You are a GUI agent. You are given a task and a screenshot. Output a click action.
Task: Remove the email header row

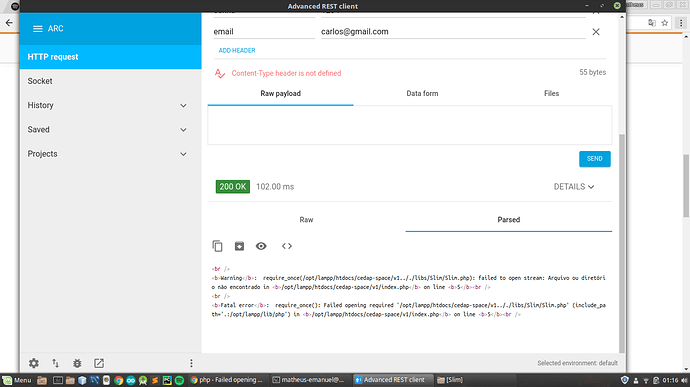596,32
